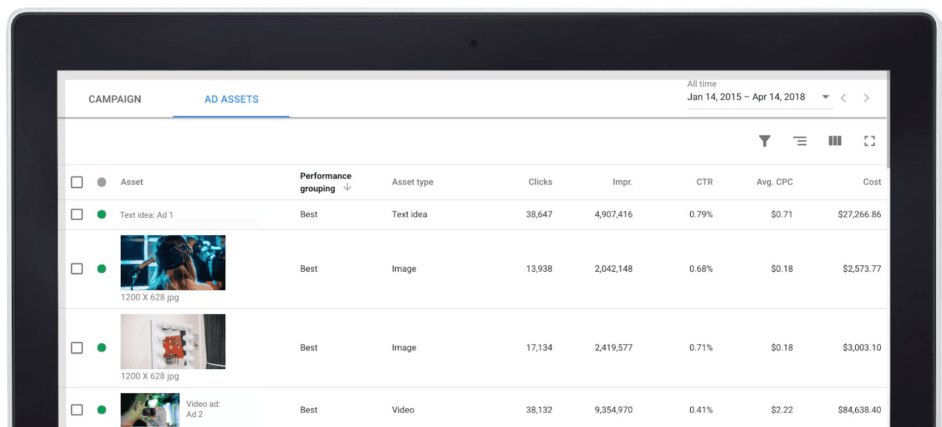Viewport: 942px width, 427px height.
Task: Go to previous date range arrow
Action: [x=843, y=98]
